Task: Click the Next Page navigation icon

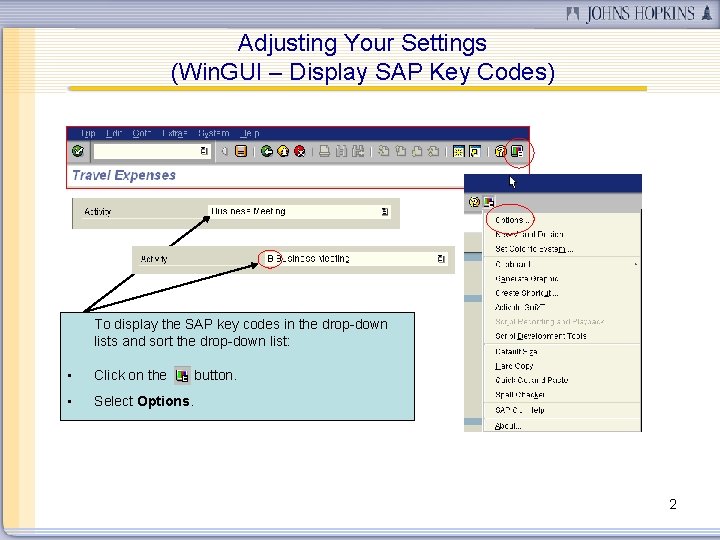Action: pos(417,151)
